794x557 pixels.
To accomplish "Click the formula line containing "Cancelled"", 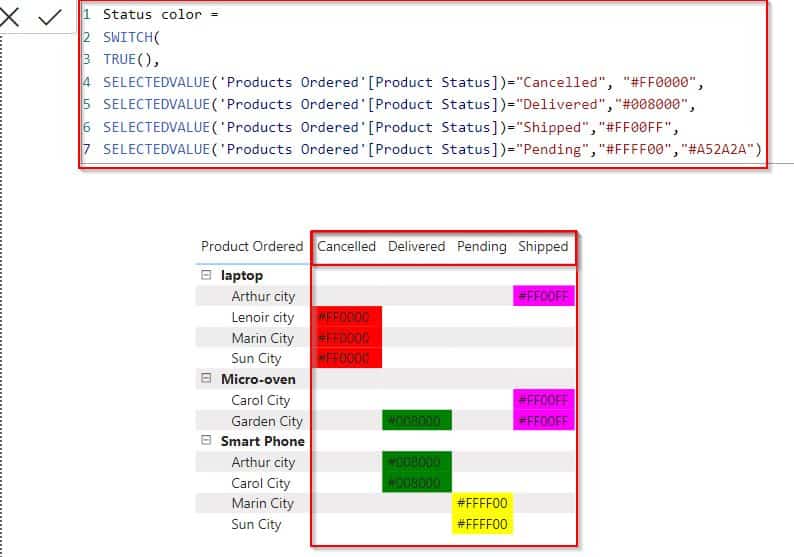I will (403, 82).
